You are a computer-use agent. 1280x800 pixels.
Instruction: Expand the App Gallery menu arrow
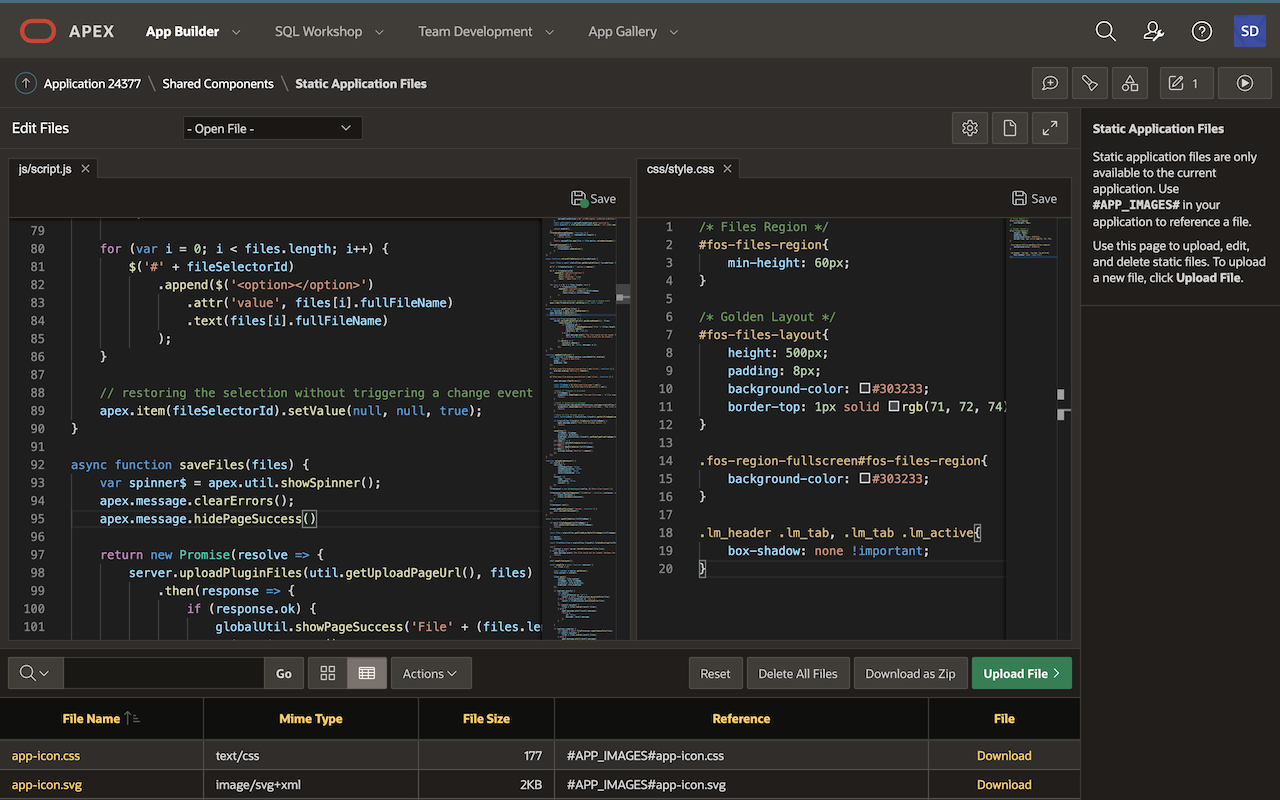[x=673, y=32]
